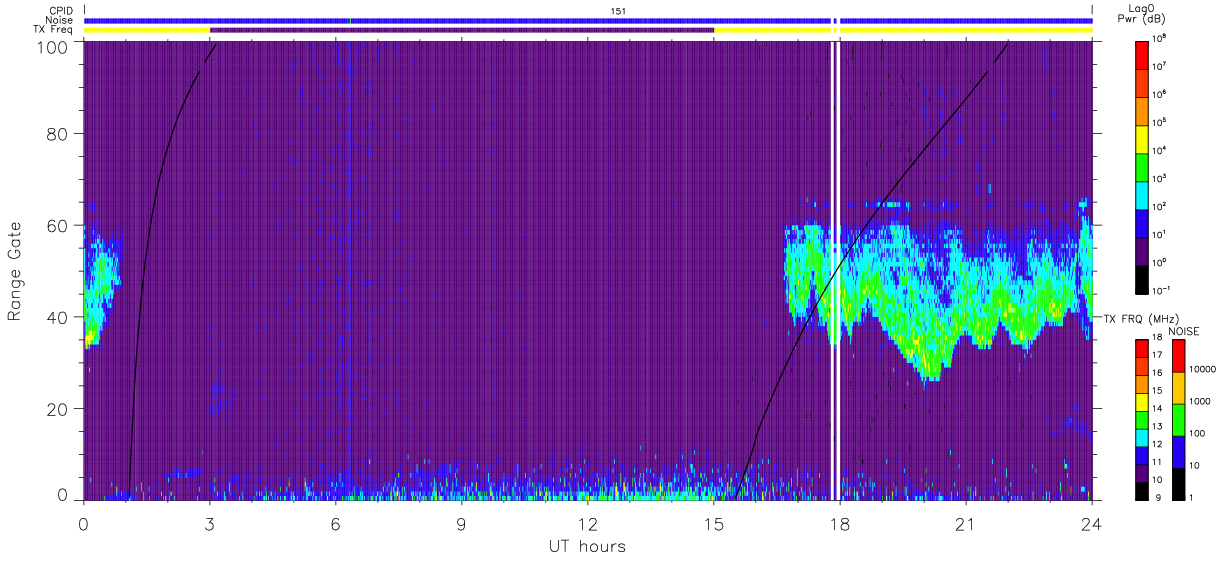Pick the cyan segment of the Lag0 Pwr colorbar
1228x567 pixels.
point(1142,193)
